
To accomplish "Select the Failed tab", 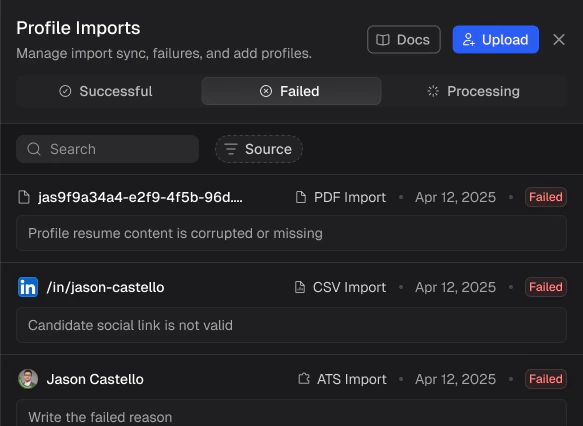I will coord(291,91).
